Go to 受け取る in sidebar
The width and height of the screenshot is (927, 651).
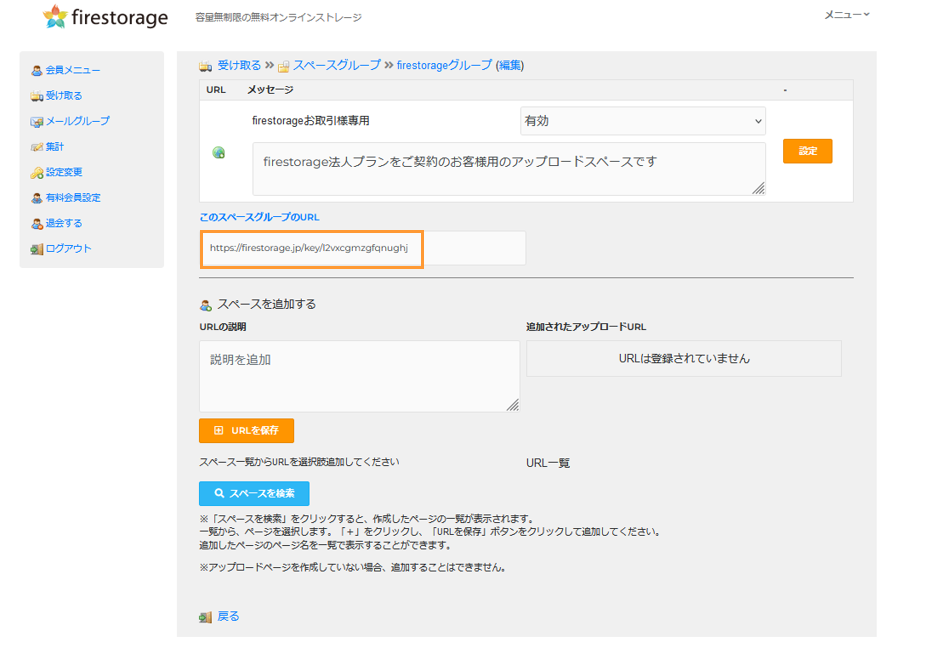pyautogui.click(x=64, y=95)
